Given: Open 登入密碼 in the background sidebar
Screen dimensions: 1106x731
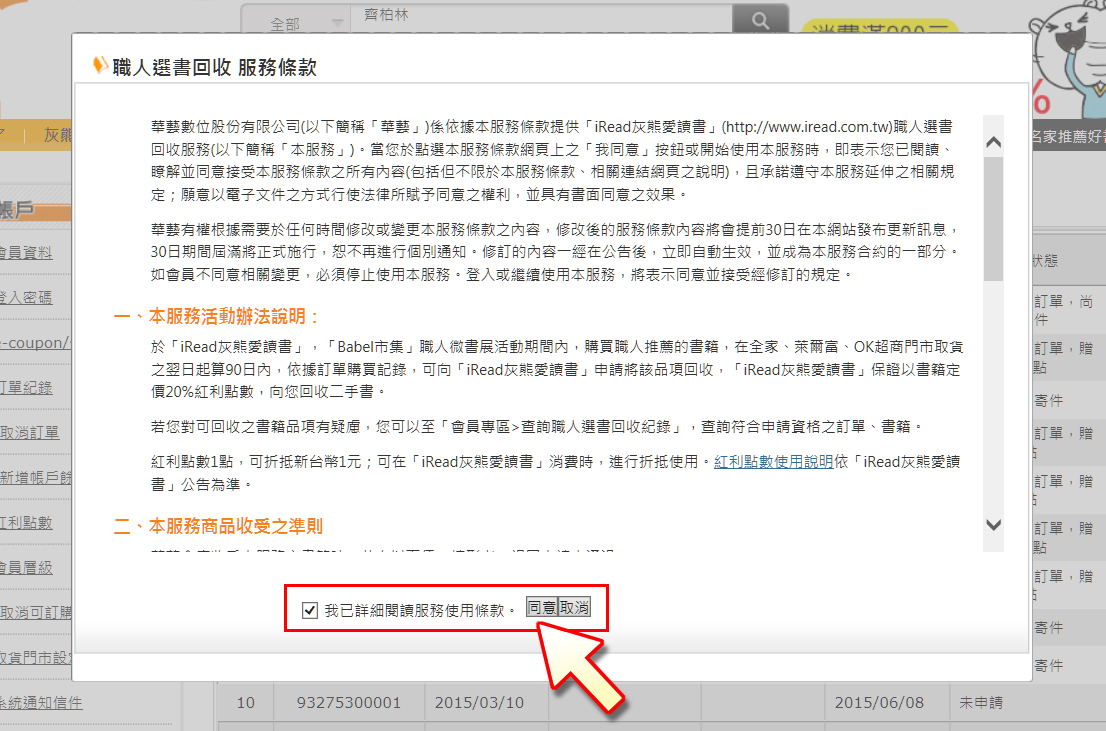Looking at the screenshot, I should point(26,298).
